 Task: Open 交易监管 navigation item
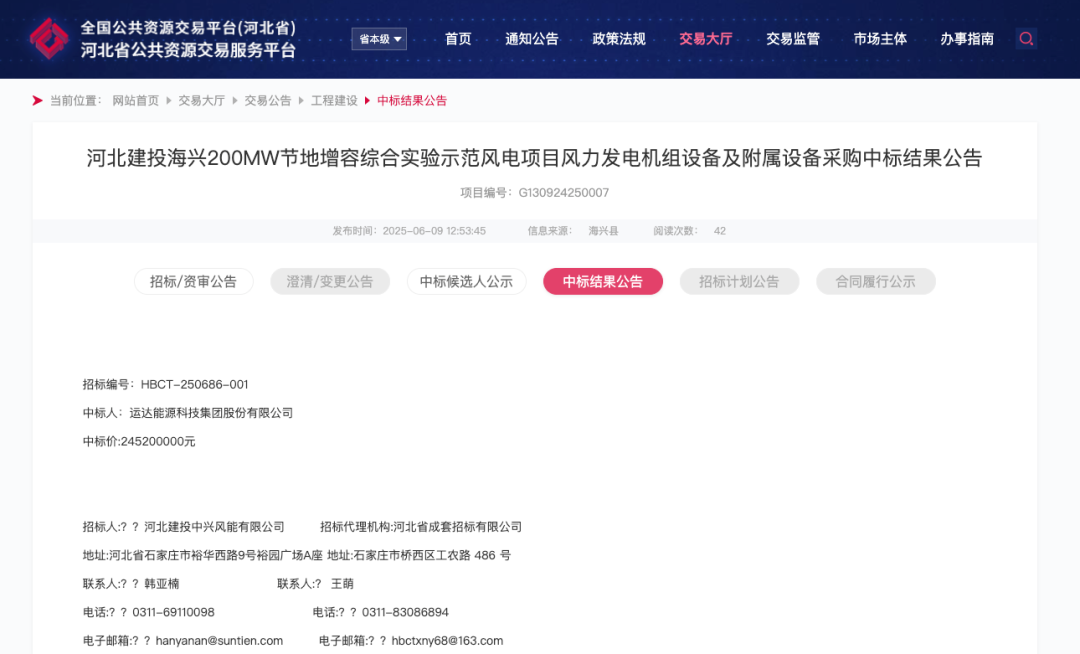(x=793, y=39)
